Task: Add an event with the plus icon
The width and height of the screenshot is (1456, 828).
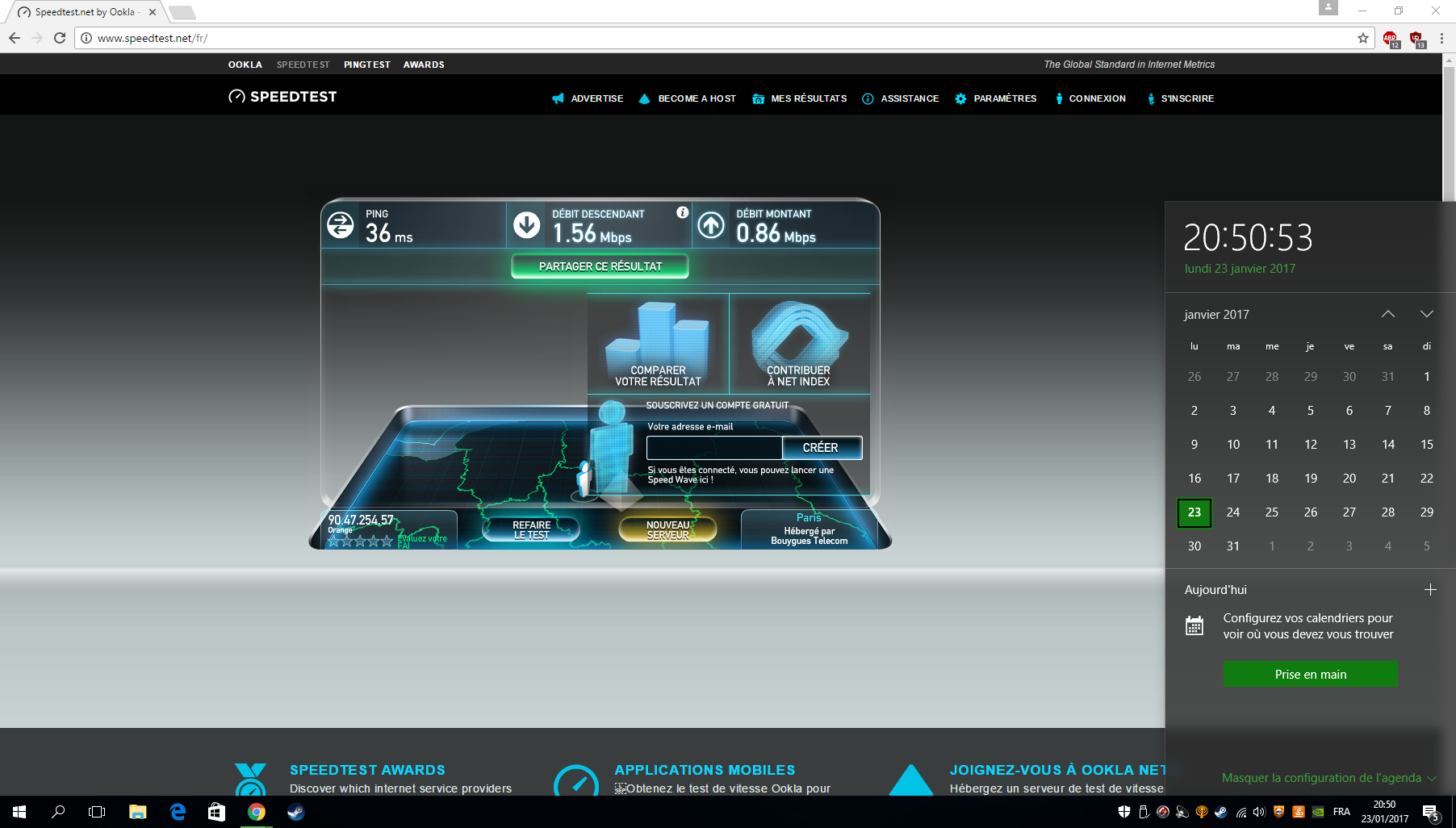Action: (x=1430, y=590)
